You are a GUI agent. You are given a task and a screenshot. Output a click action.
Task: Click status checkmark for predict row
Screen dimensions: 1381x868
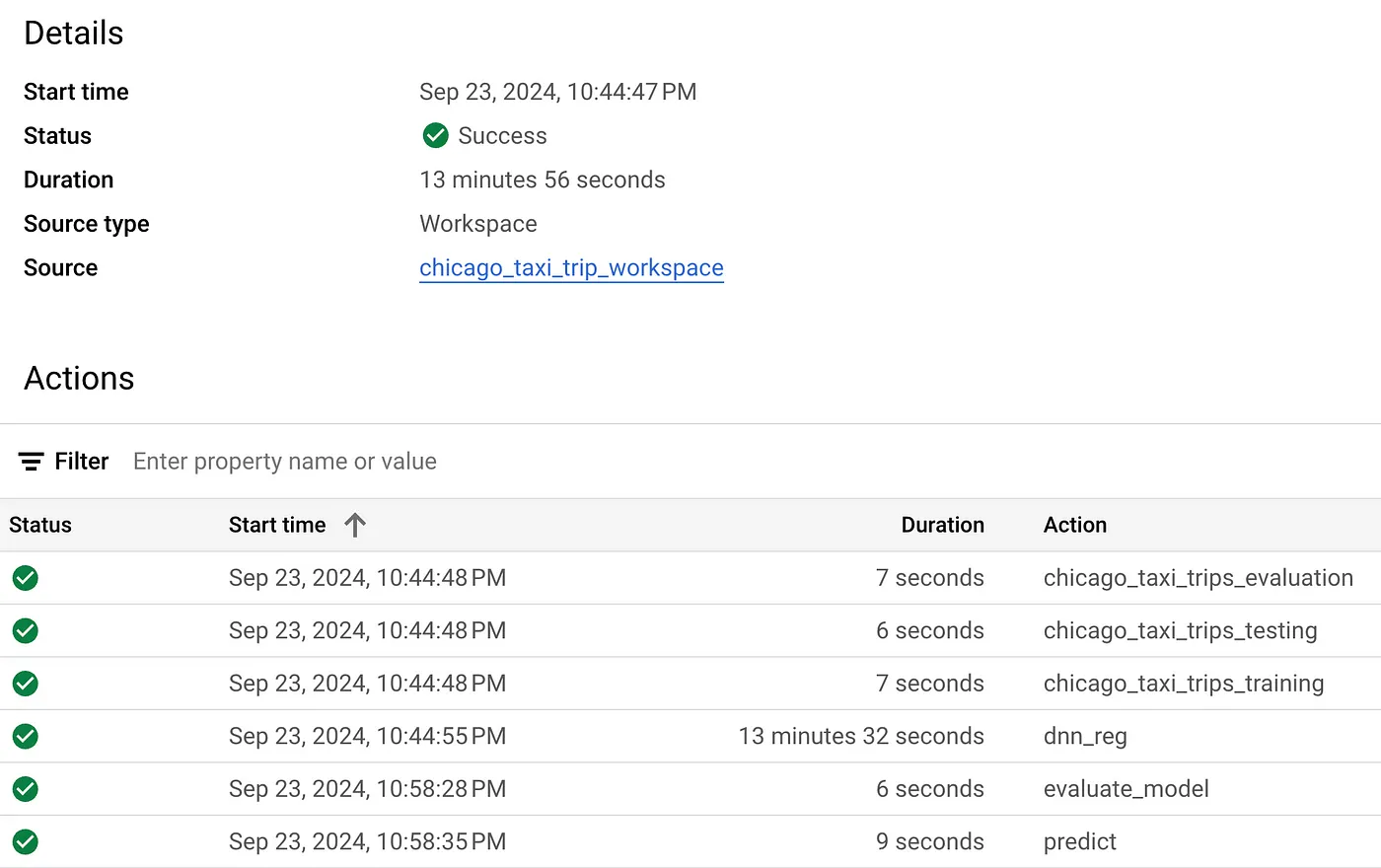(26, 842)
